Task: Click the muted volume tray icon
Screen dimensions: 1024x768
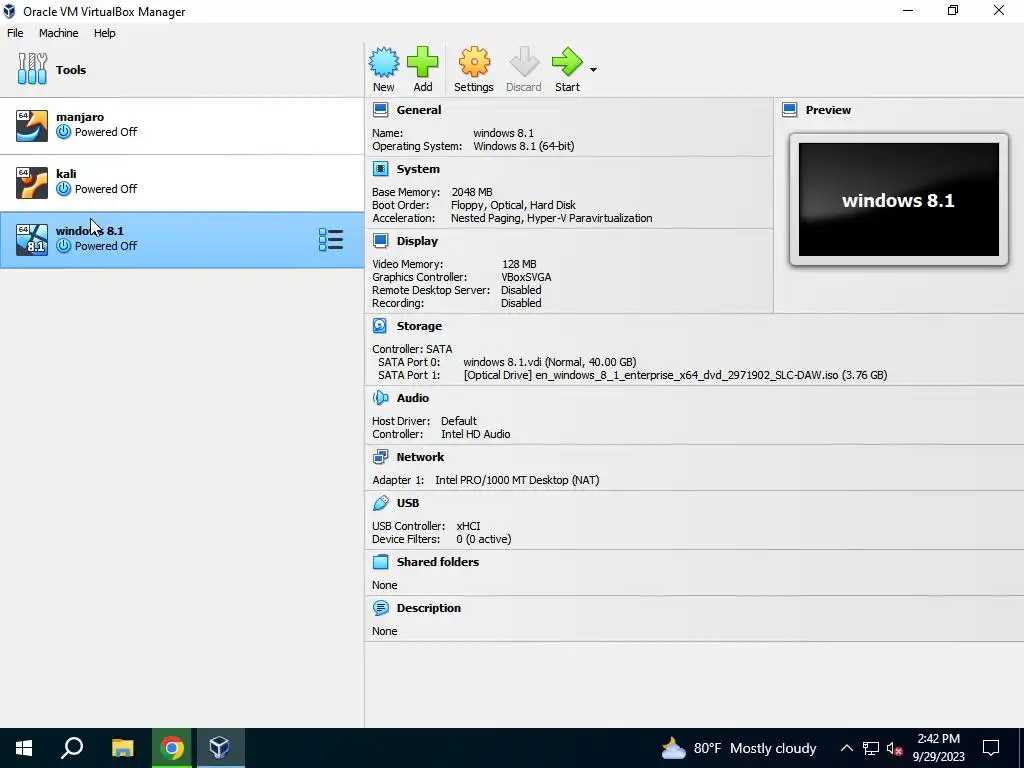Action: tap(894, 748)
